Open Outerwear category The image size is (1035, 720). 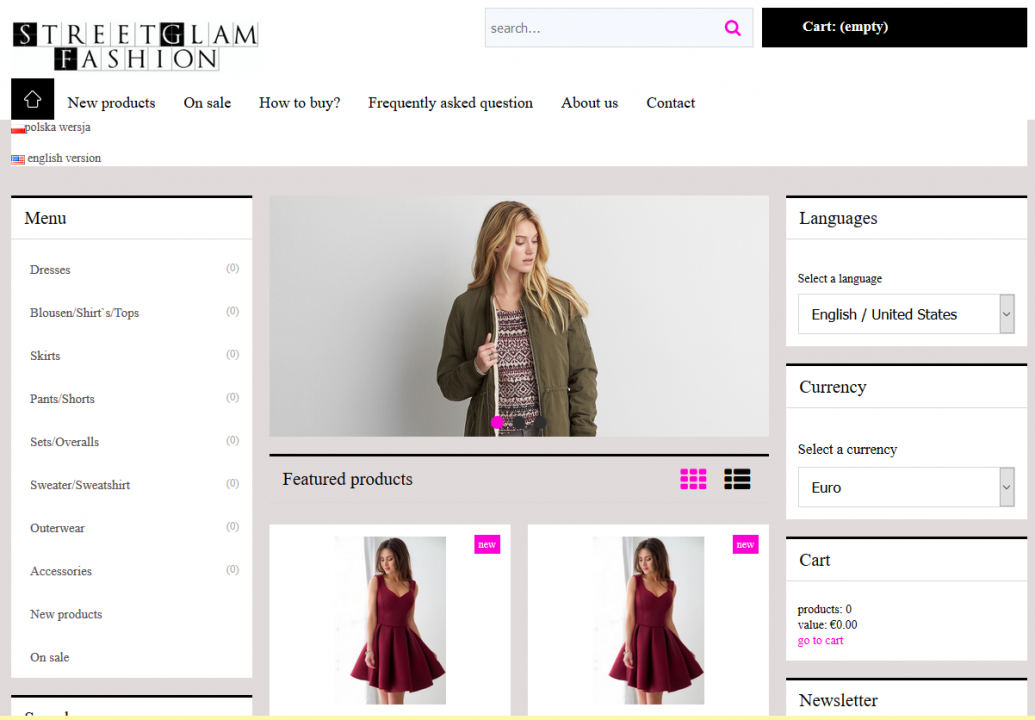[57, 528]
